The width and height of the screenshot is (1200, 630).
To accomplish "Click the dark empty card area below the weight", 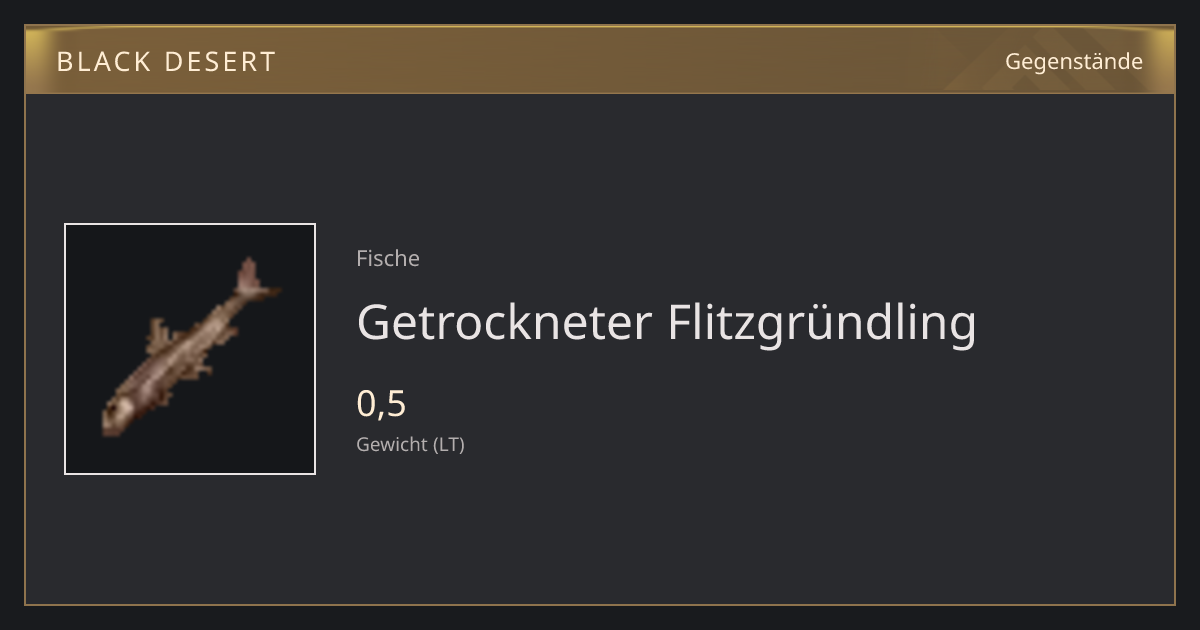I will [700, 530].
